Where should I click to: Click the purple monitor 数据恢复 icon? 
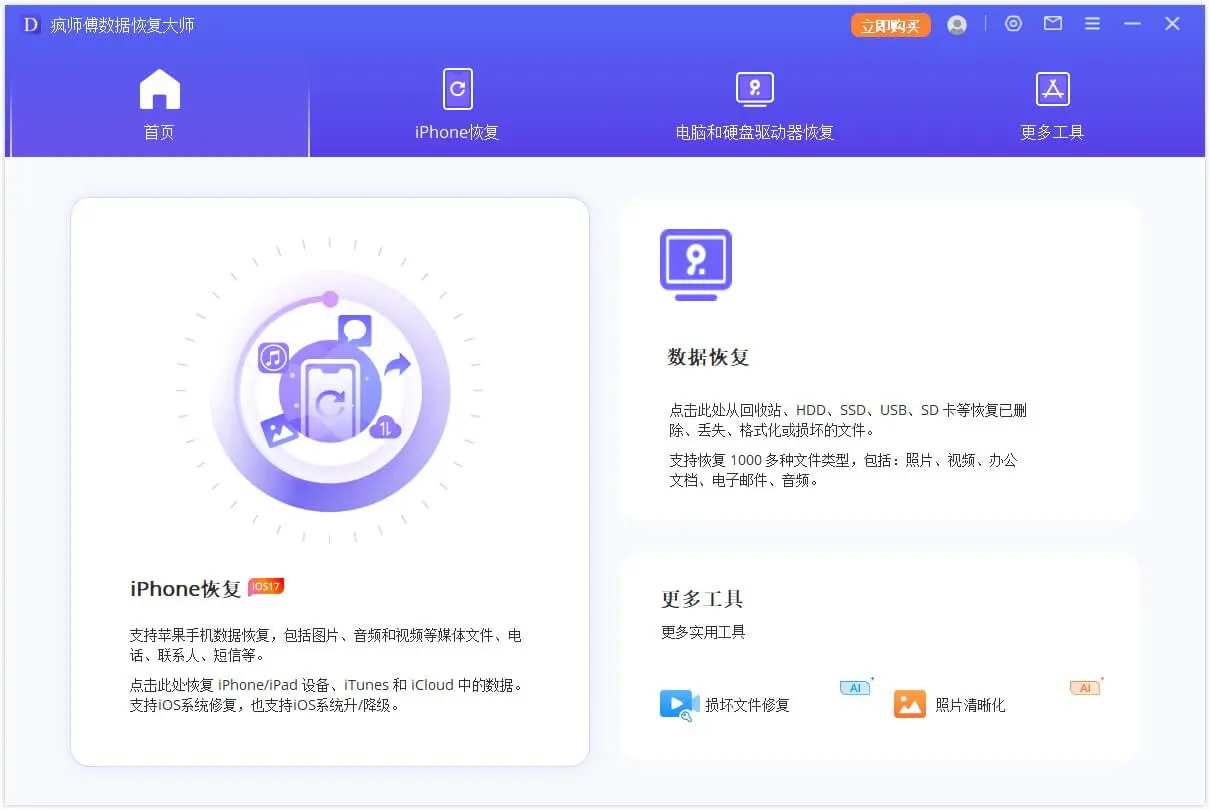point(696,264)
